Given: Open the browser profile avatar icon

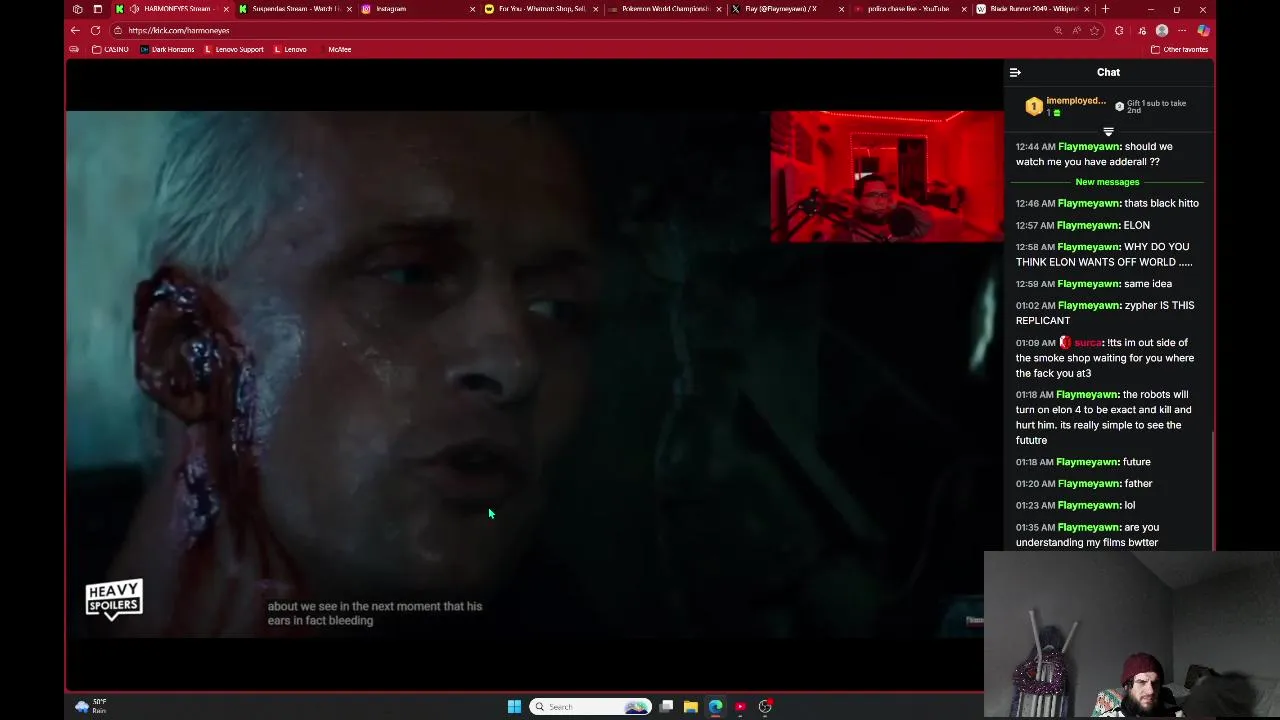Looking at the screenshot, I should 1161,30.
